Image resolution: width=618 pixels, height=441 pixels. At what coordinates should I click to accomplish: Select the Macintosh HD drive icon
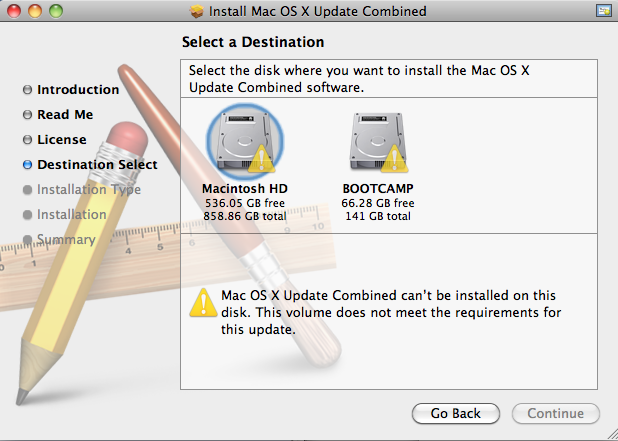point(243,142)
